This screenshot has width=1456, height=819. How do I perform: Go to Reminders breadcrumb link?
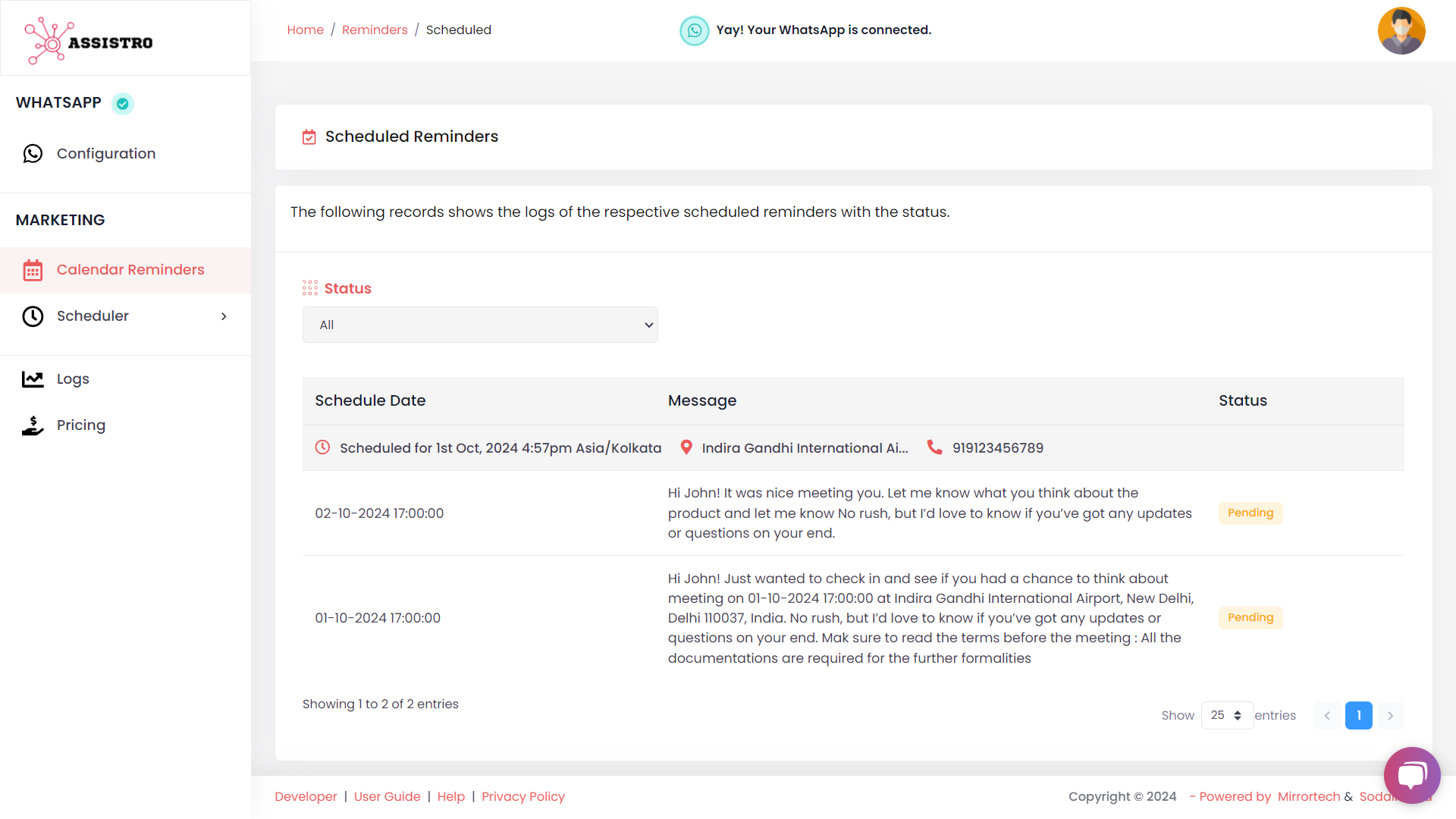(375, 30)
